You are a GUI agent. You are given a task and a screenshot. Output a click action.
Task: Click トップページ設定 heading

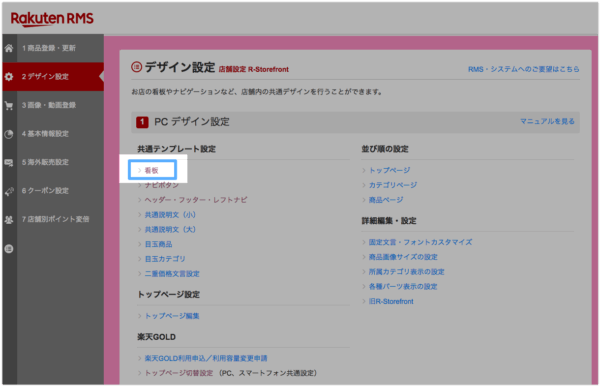(168, 295)
